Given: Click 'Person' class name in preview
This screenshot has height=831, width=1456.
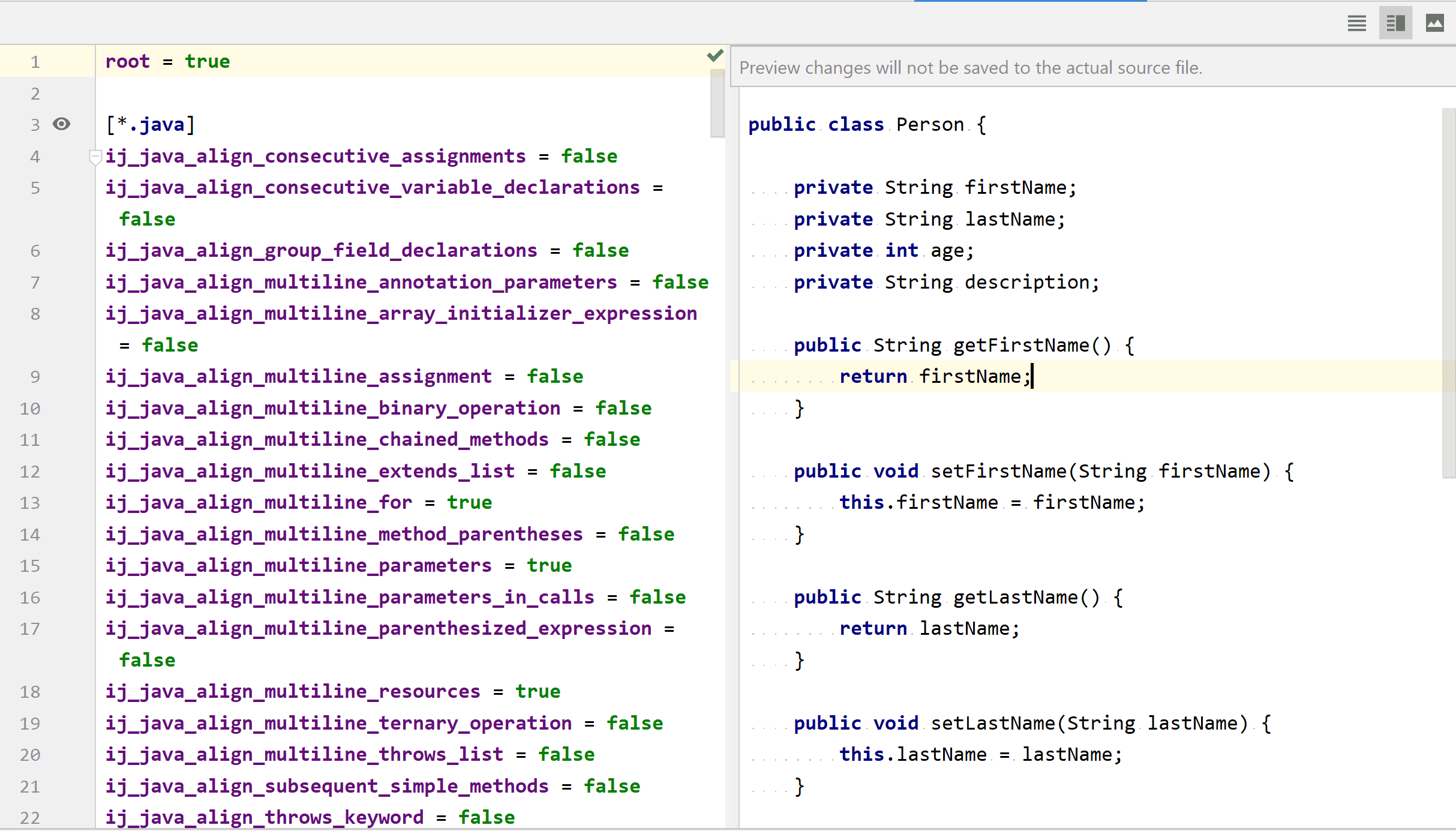Looking at the screenshot, I should [x=930, y=125].
